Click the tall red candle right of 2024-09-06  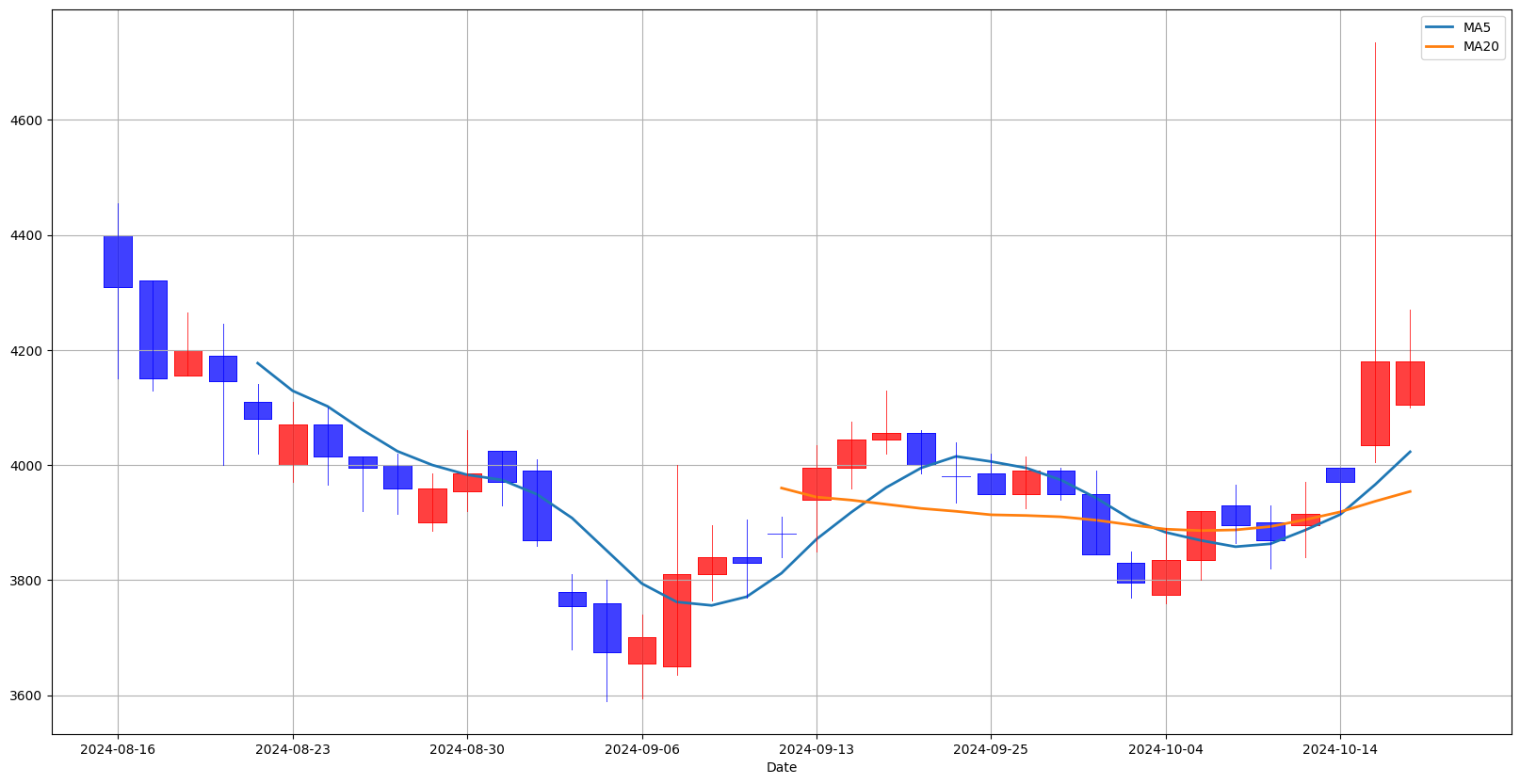click(677, 620)
